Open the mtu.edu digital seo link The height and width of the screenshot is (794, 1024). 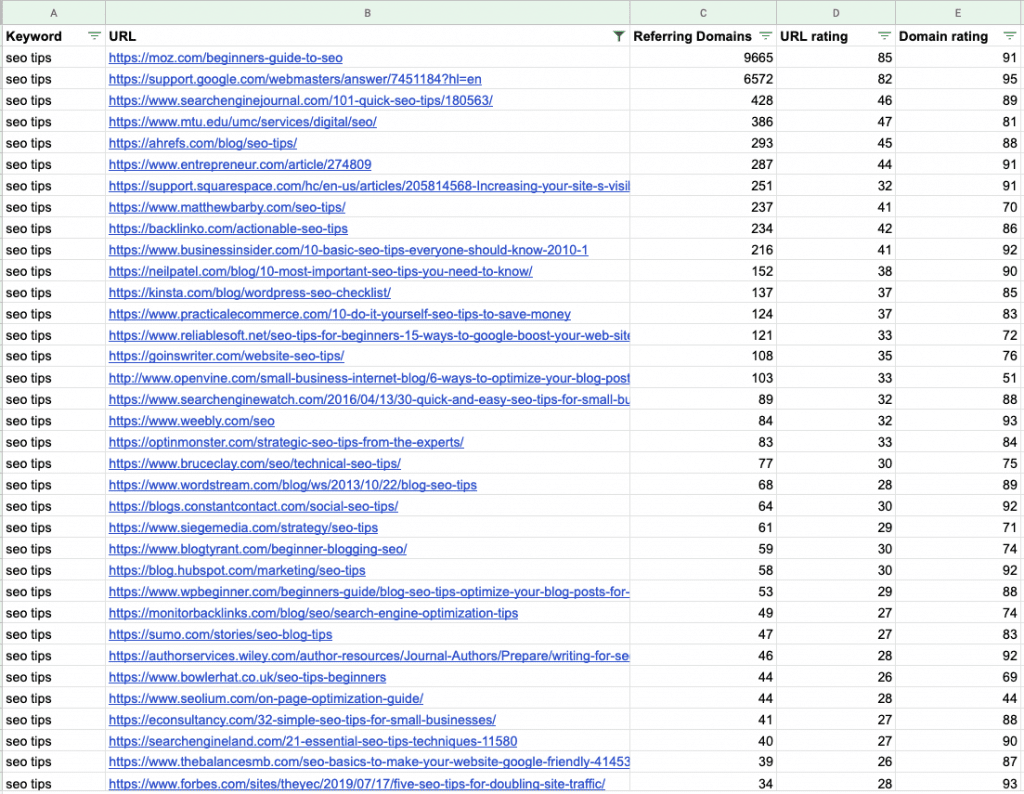[x=242, y=121]
